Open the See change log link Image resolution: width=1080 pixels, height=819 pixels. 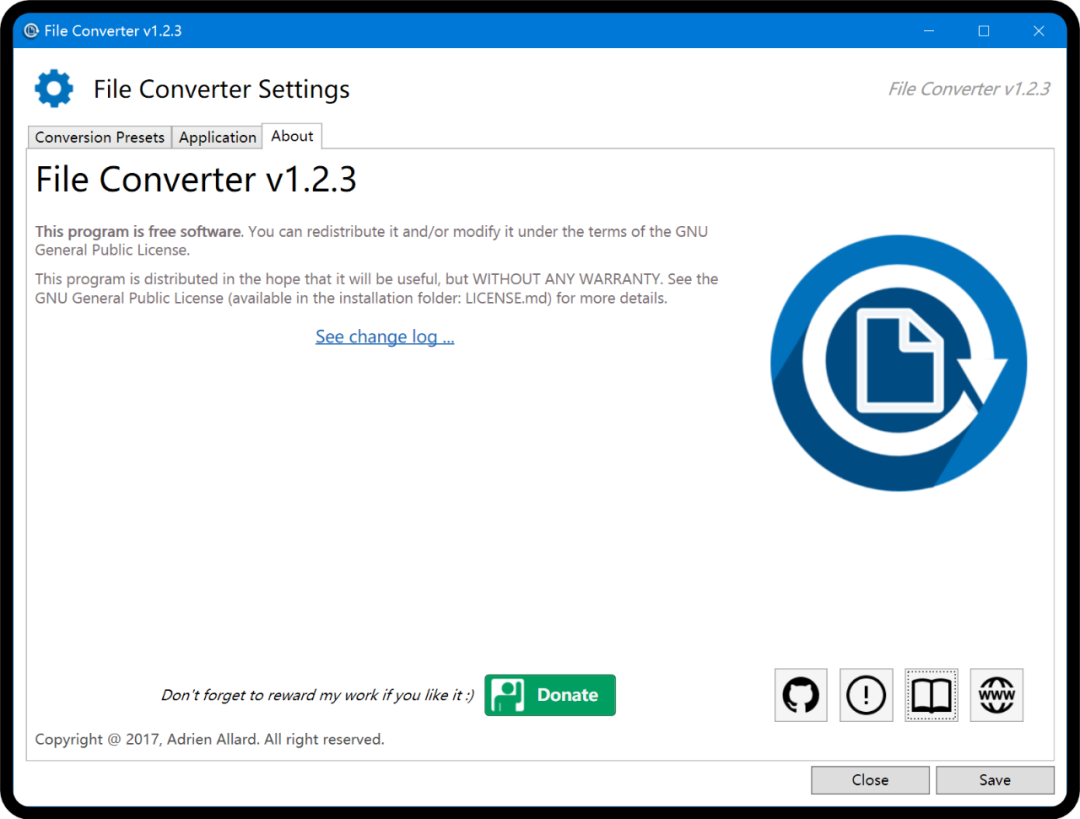(x=384, y=337)
